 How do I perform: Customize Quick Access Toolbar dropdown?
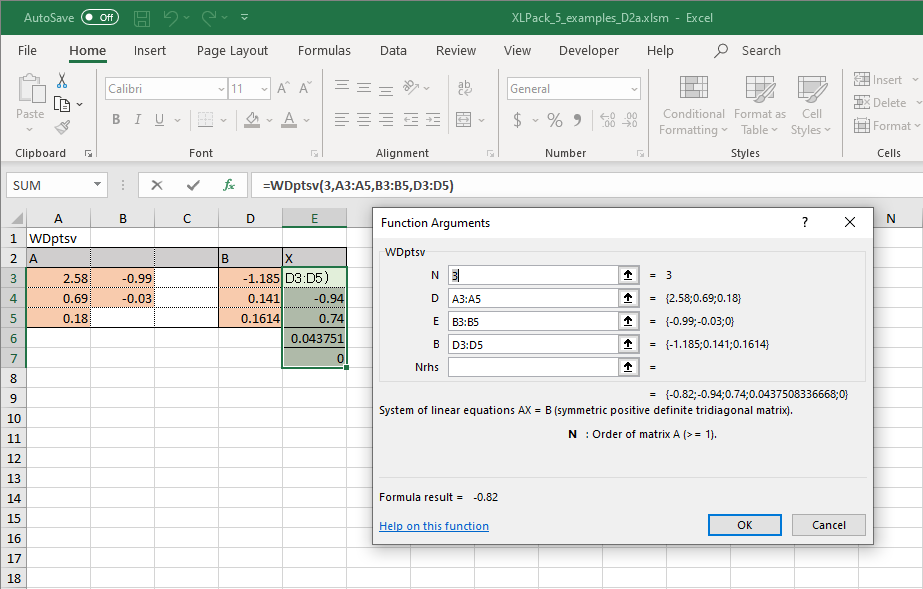pyautogui.click(x=244, y=18)
